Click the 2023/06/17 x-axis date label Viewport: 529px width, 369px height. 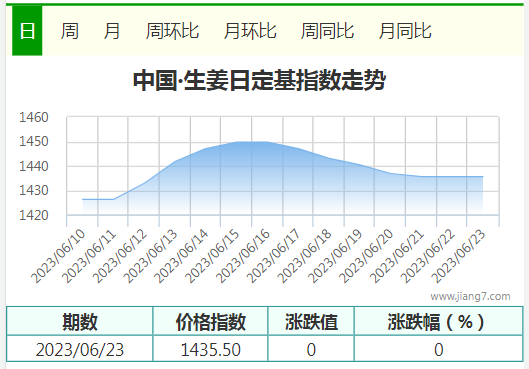(x=274, y=256)
